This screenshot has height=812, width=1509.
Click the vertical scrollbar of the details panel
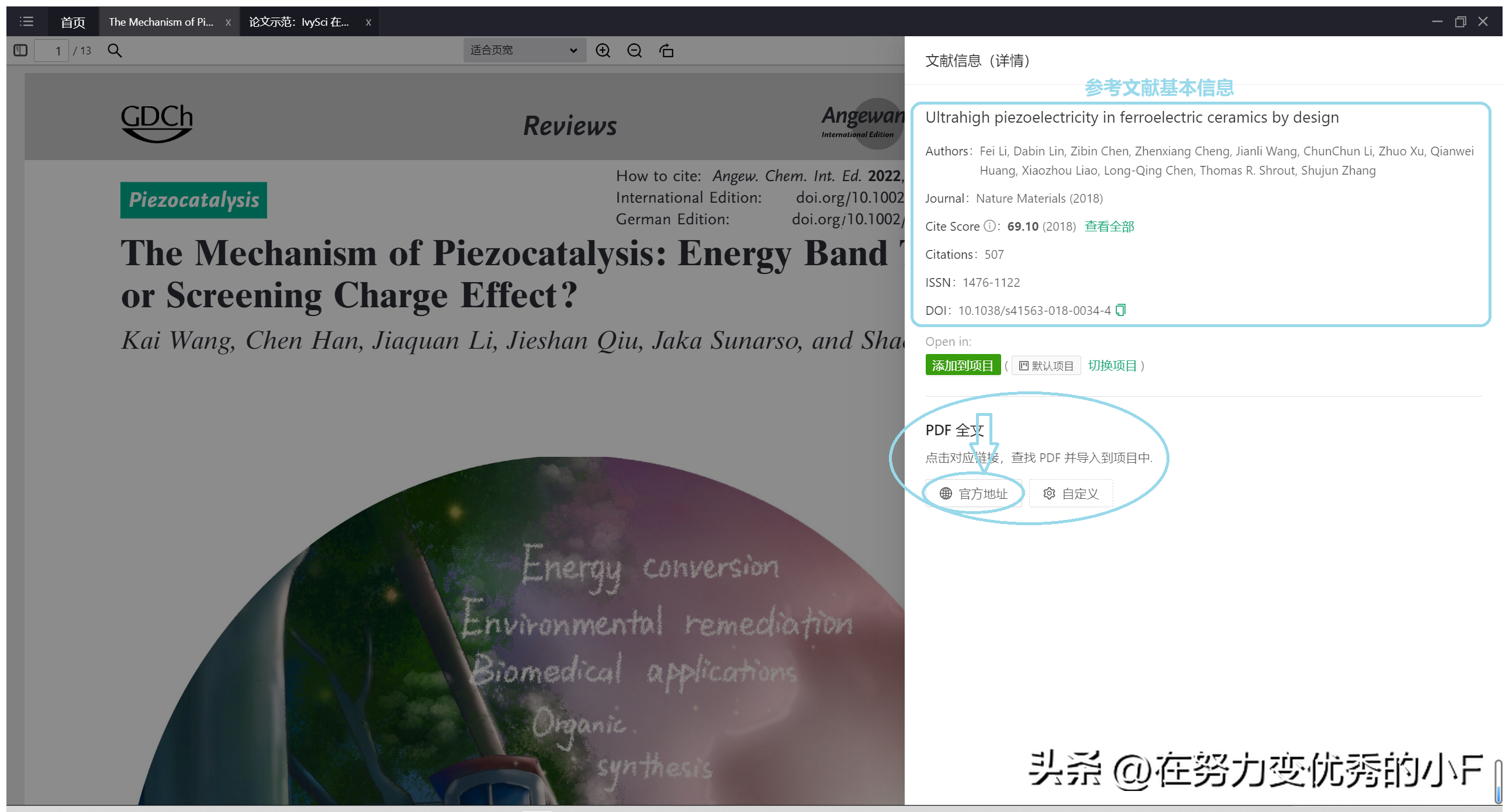tap(1498, 782)
